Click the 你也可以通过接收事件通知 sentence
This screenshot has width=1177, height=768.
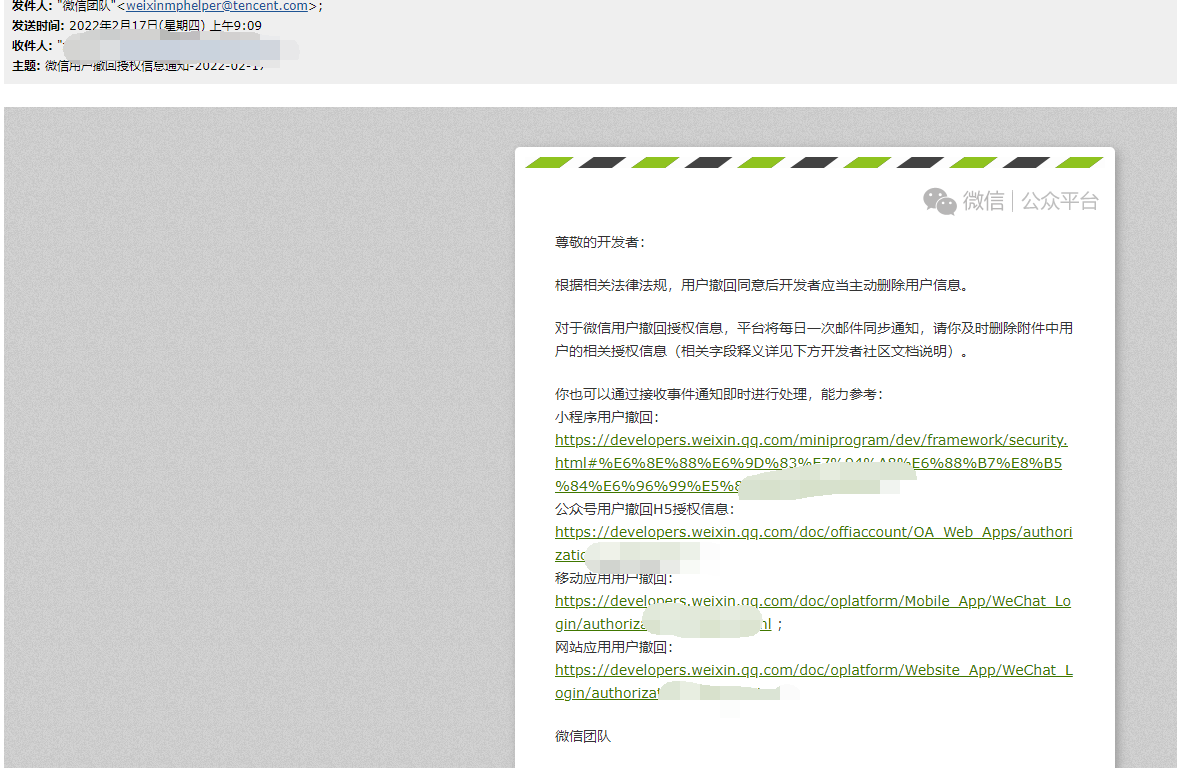point(719,395)
